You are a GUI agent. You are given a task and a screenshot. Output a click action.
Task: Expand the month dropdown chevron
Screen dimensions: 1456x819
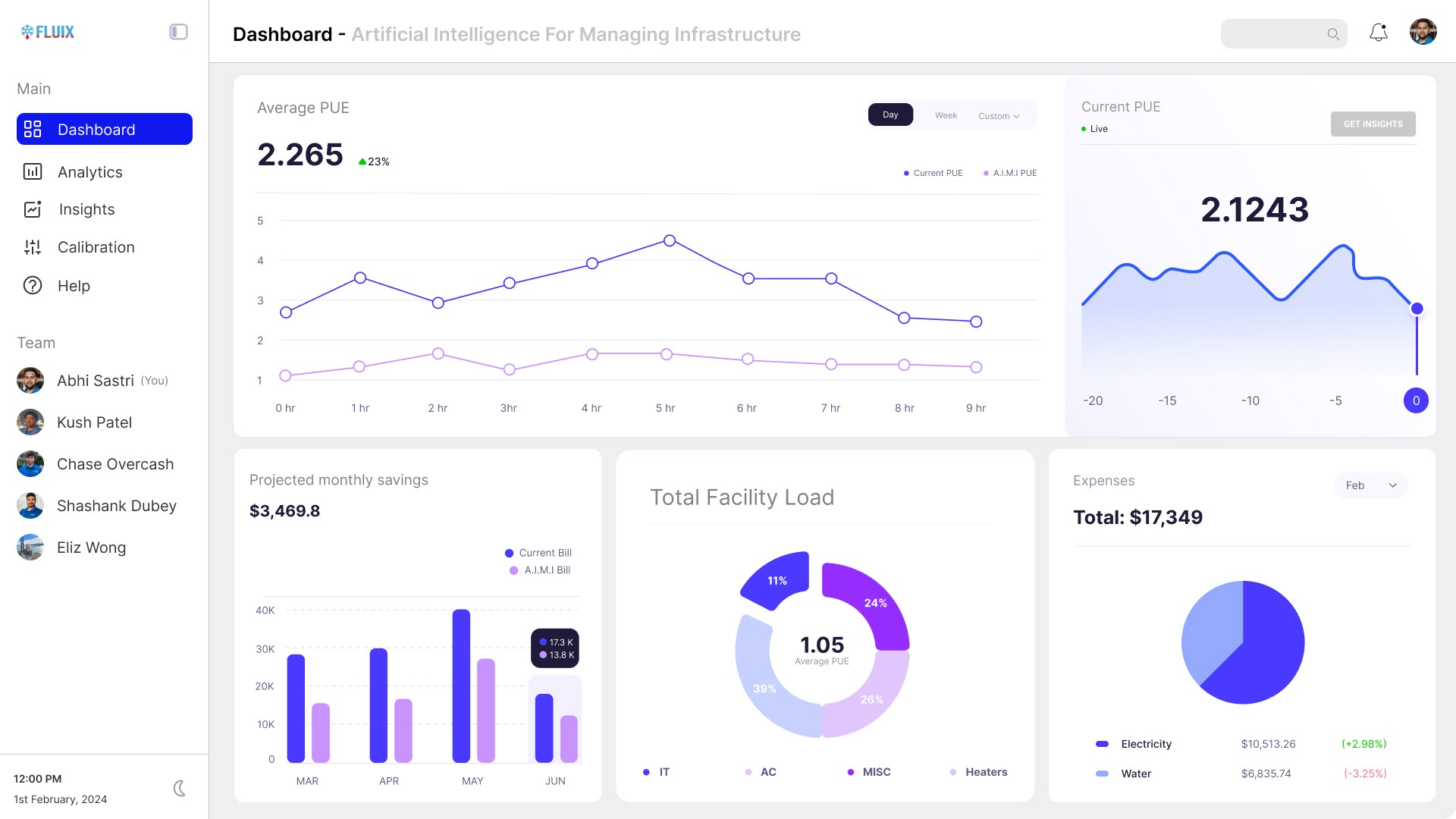coord(1392,485)
